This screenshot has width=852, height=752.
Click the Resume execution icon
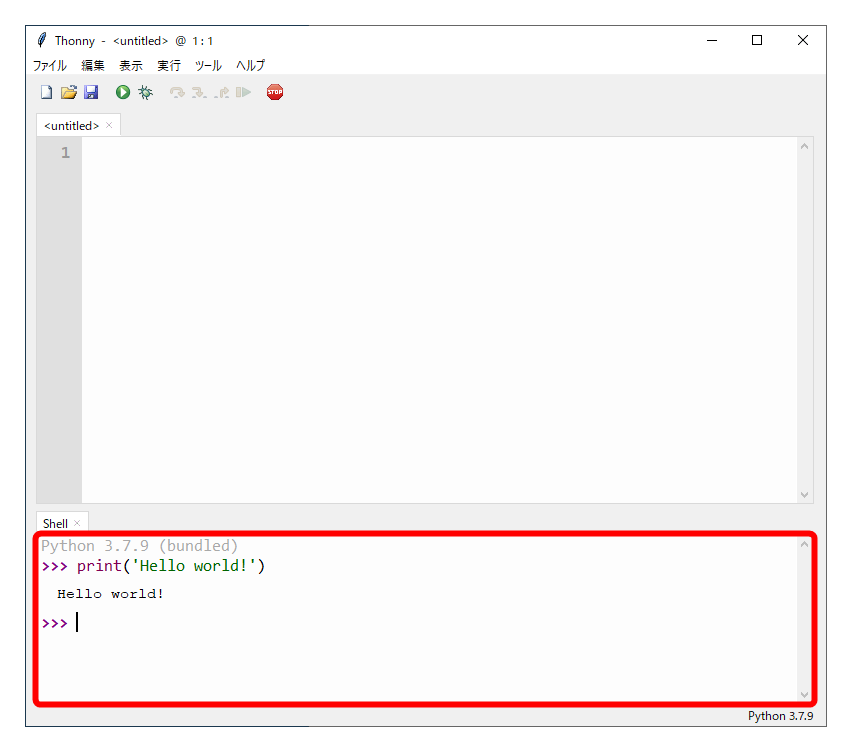(x=243, y=92)
